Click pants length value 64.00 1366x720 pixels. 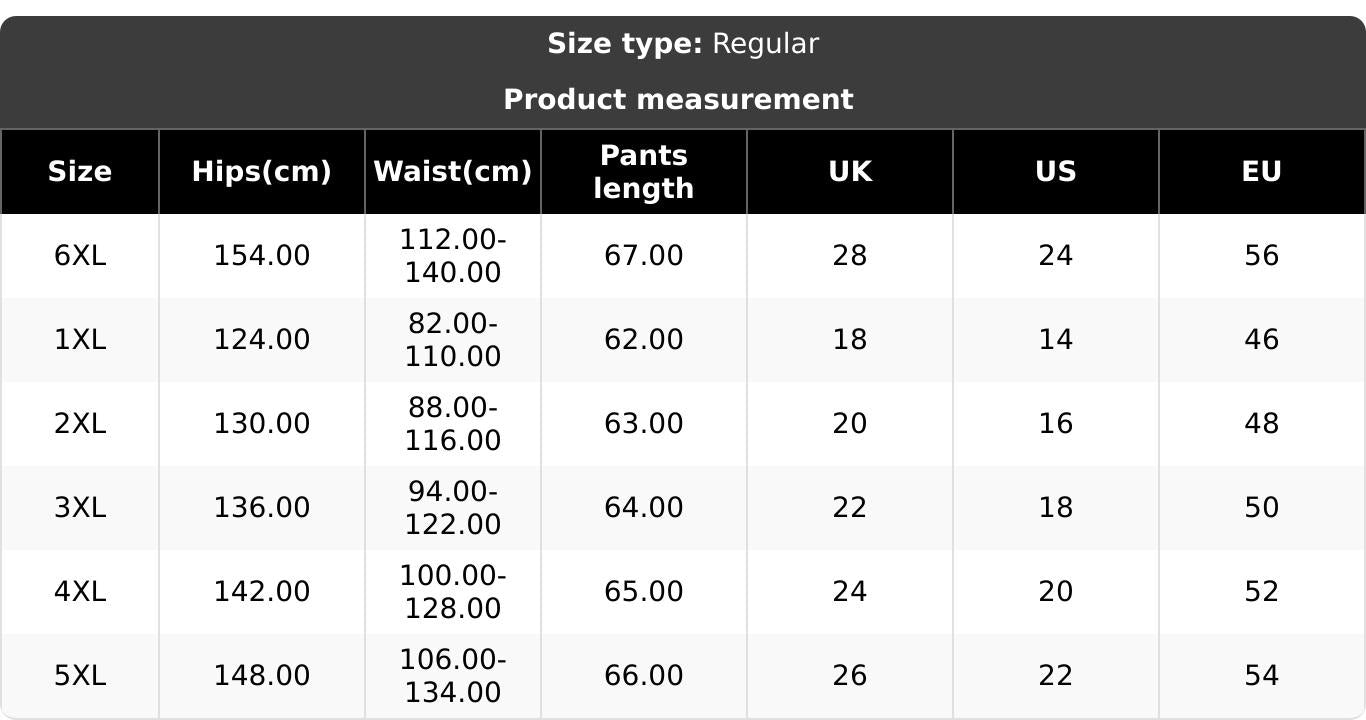point(644,508)
